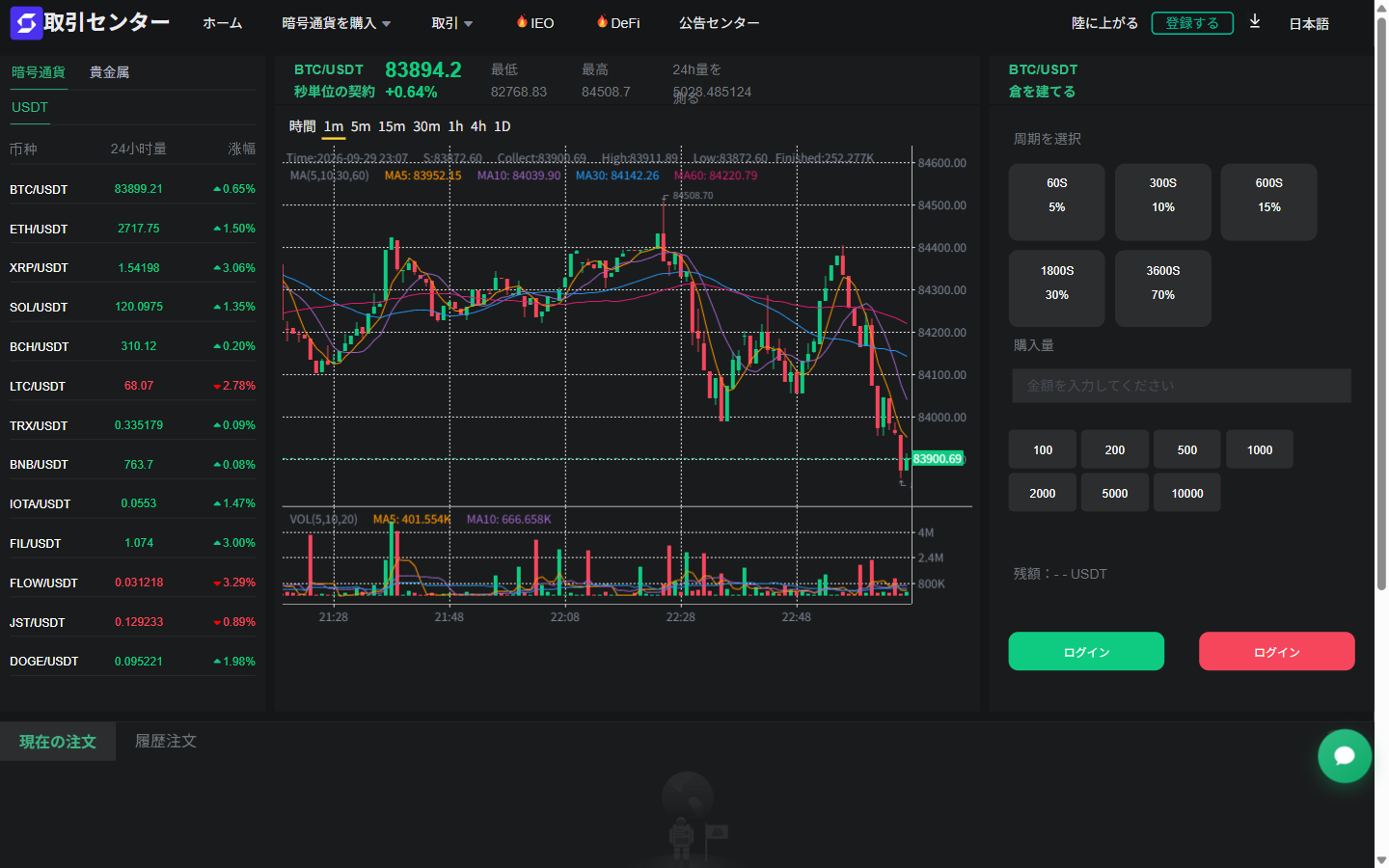The width and height of the screenshot is (1389, 868).
Task: Click the exchange logo icon
Action: click(x=26, y=23)
